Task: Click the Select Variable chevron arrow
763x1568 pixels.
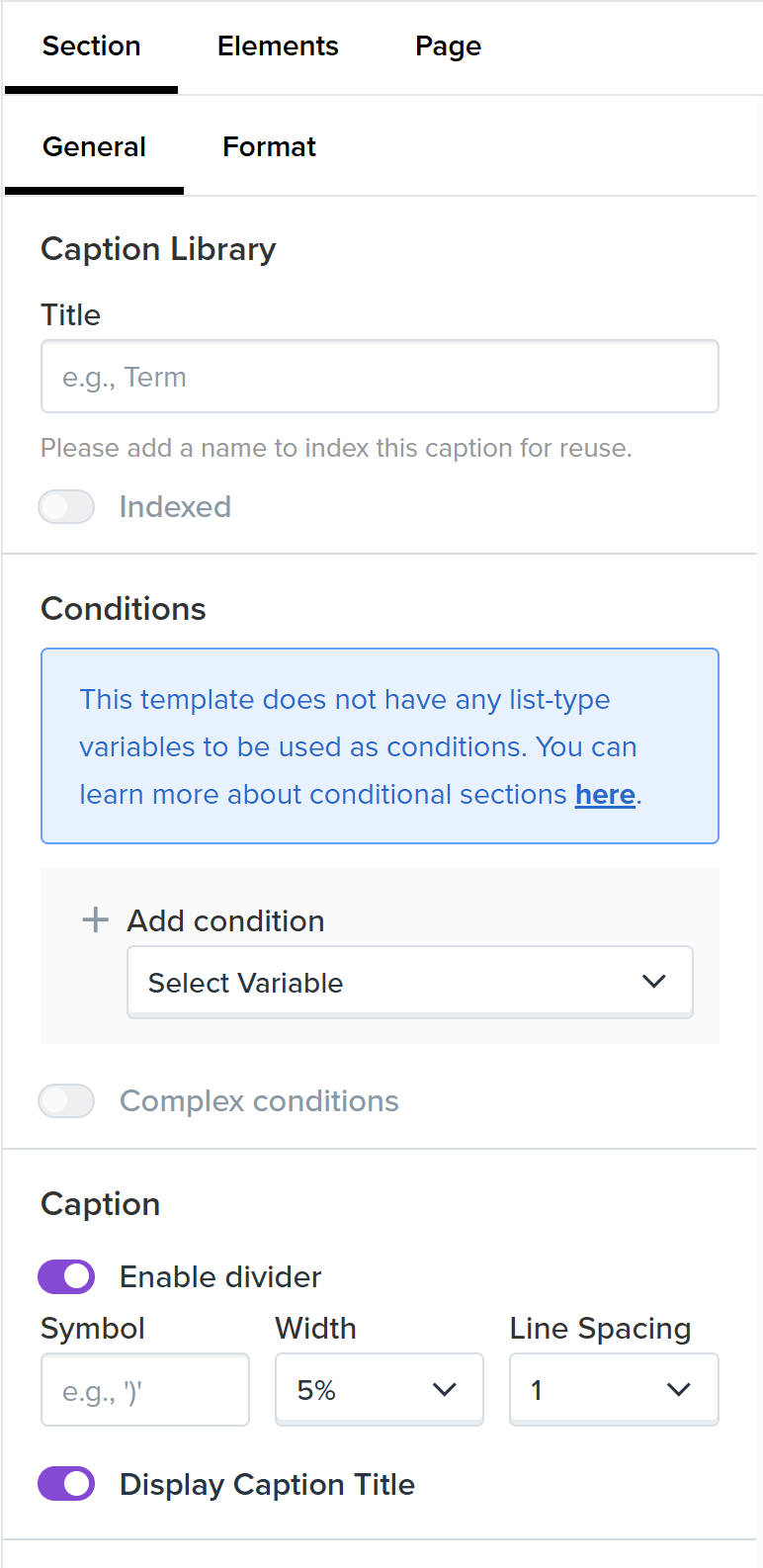Action: [x=653, y=982]
